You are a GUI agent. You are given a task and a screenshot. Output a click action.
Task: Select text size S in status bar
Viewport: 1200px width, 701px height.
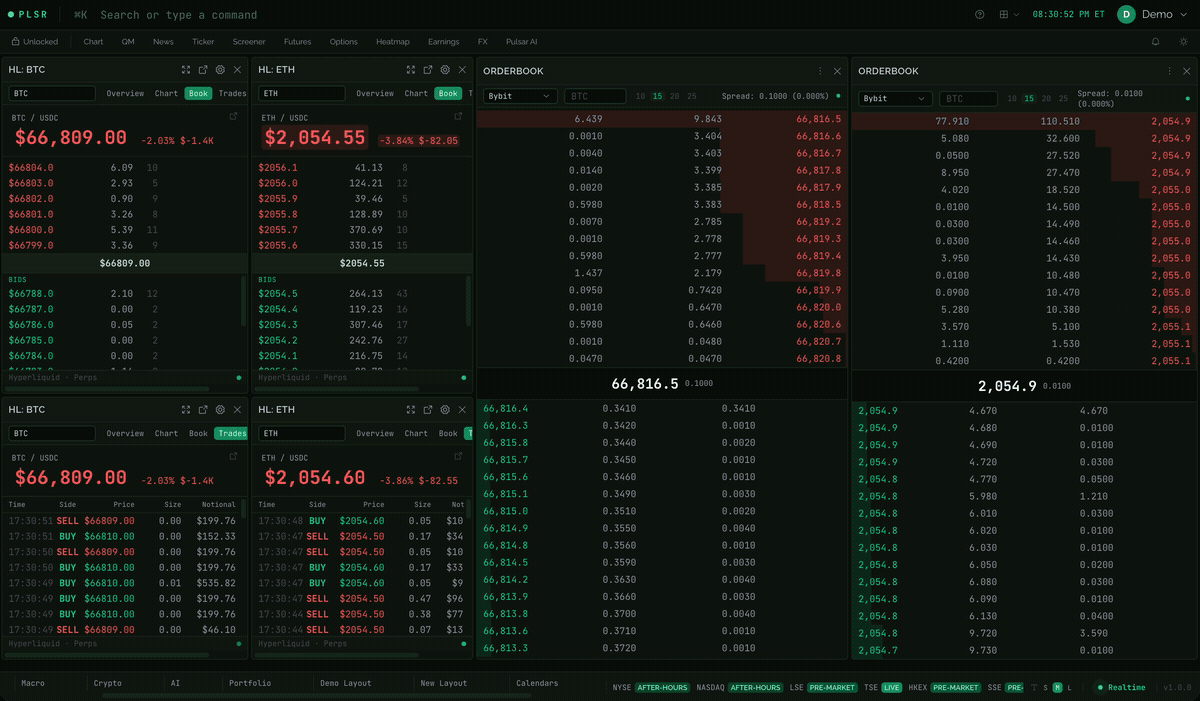1046,688
